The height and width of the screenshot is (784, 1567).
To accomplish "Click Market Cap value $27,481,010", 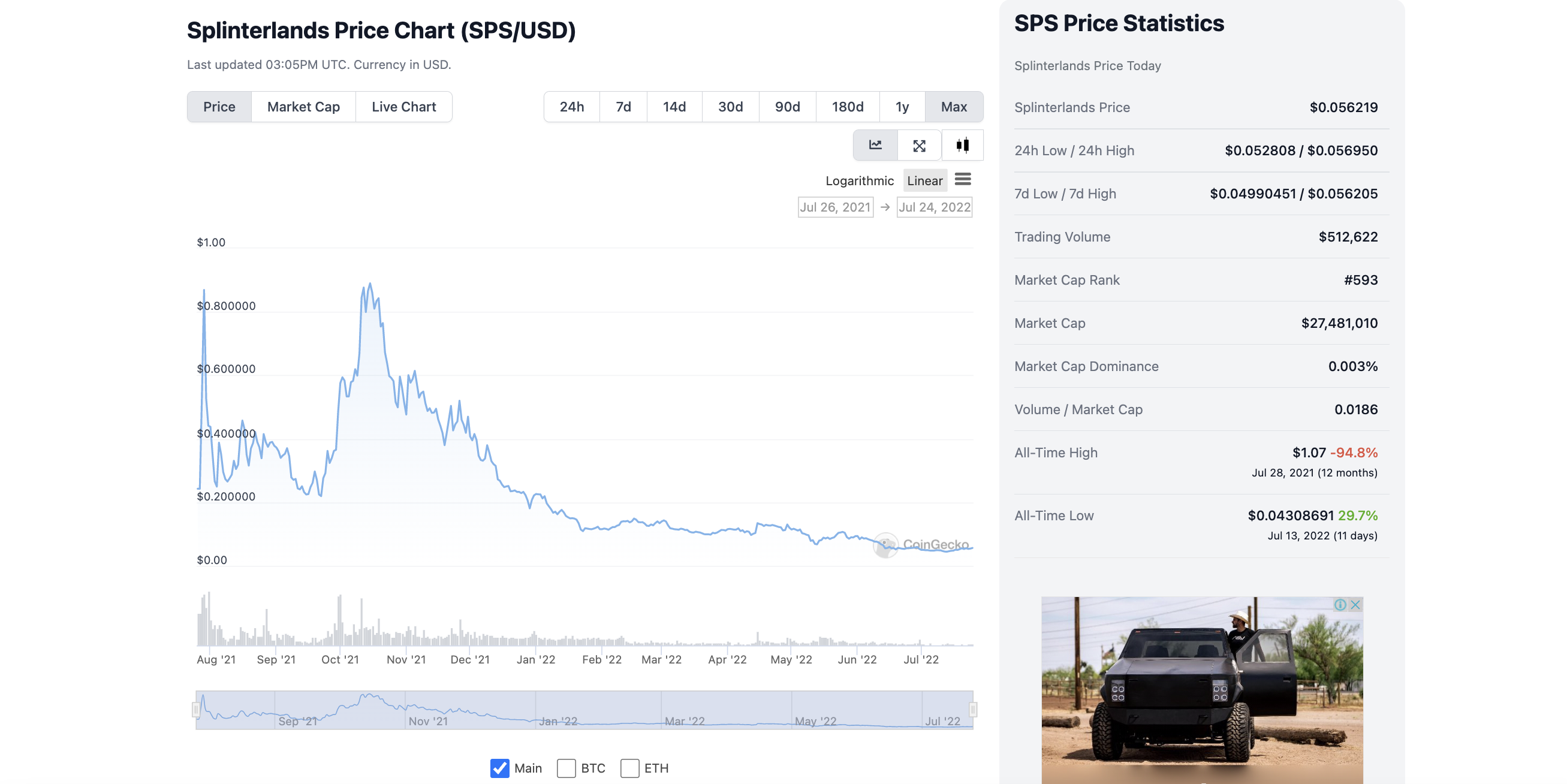I will (x=1339, y=324).
